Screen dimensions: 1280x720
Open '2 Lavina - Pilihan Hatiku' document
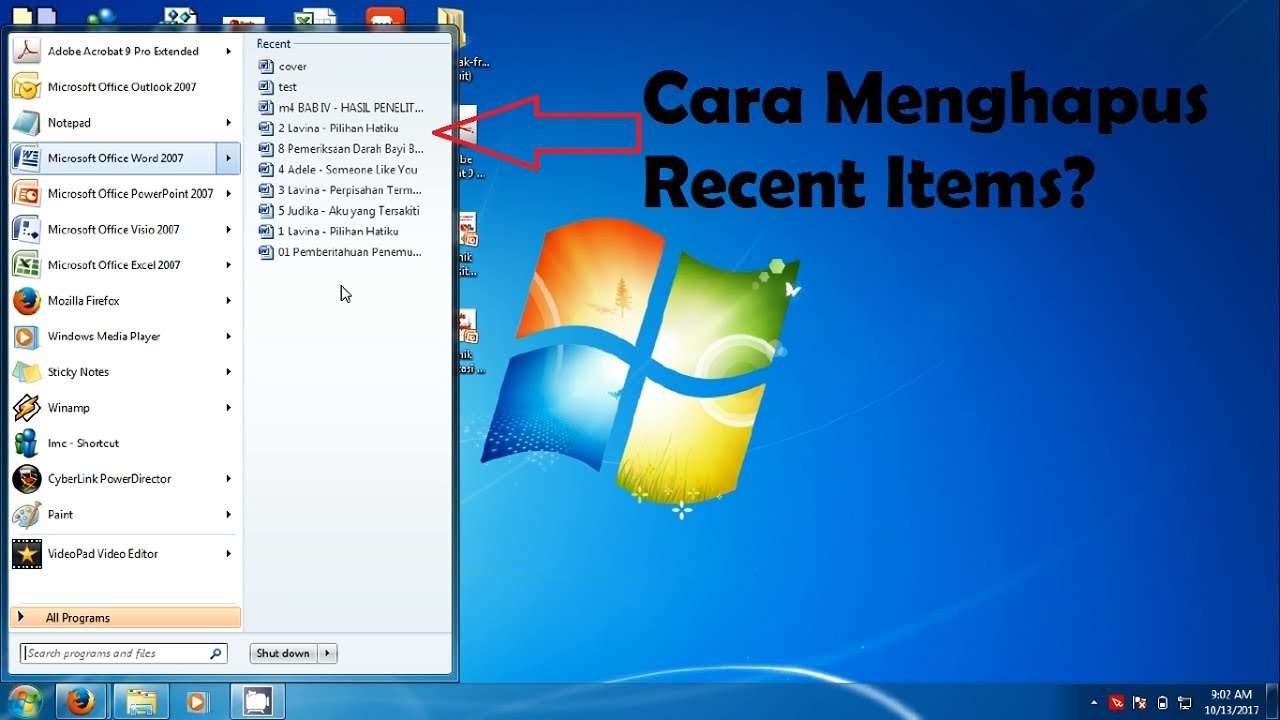point(329,128)
